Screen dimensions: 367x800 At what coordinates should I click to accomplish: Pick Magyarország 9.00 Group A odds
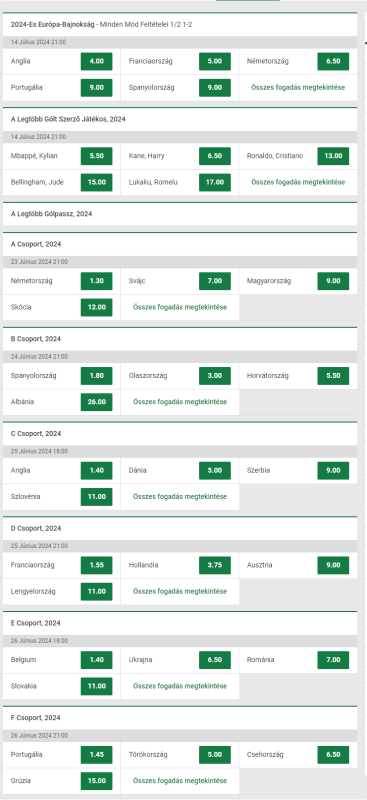click(333, 281)
